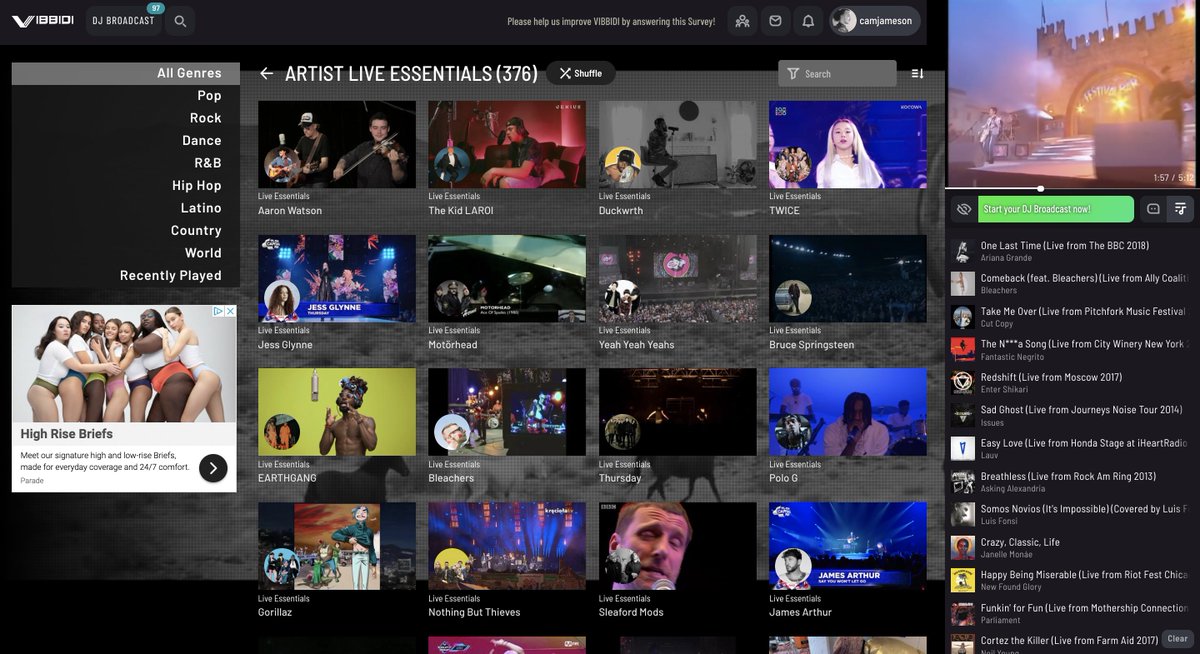Play Somos Novios by Luis Fonsi

(x=1072, y=515)
